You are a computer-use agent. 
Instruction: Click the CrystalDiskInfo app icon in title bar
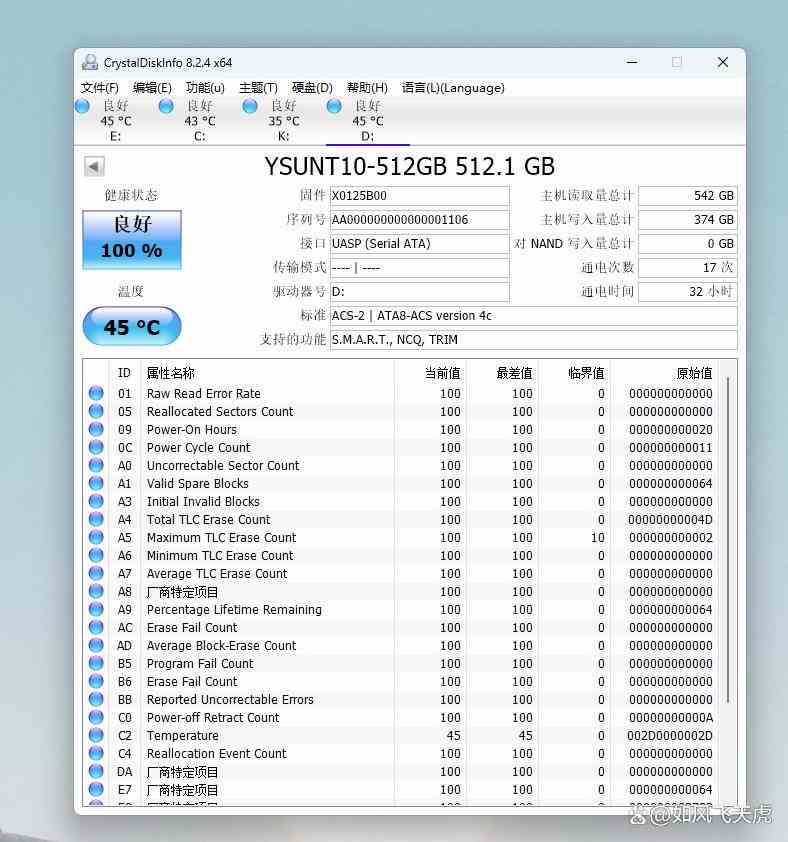90,62
